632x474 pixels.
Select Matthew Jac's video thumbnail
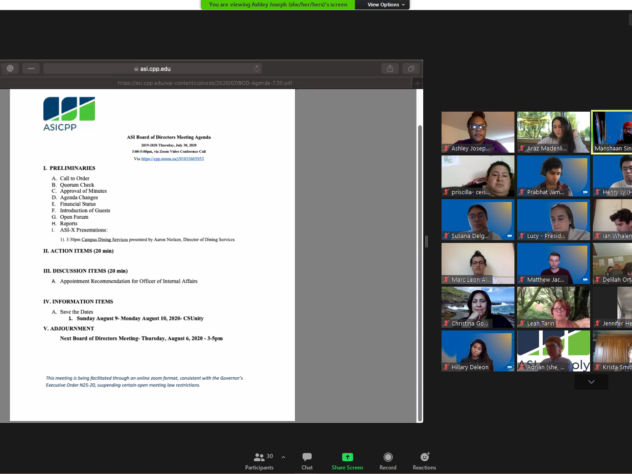(553, 264)
